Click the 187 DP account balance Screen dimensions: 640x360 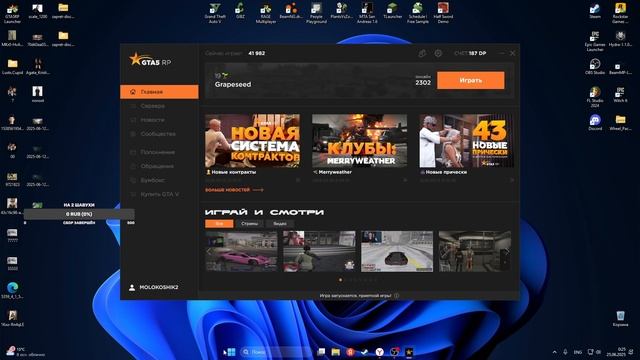pos(470,53)
